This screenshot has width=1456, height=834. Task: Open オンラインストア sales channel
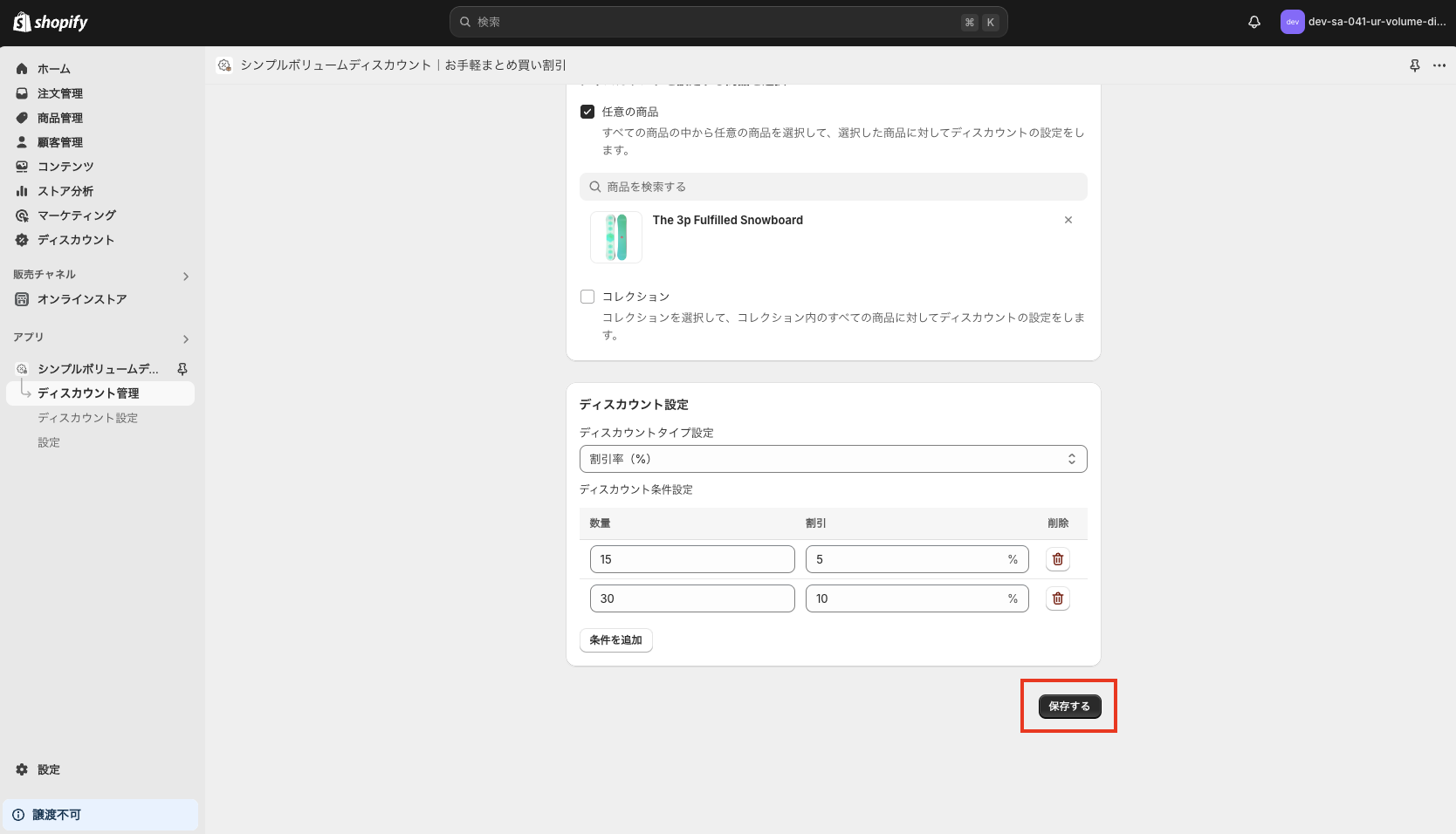(82, 299)
